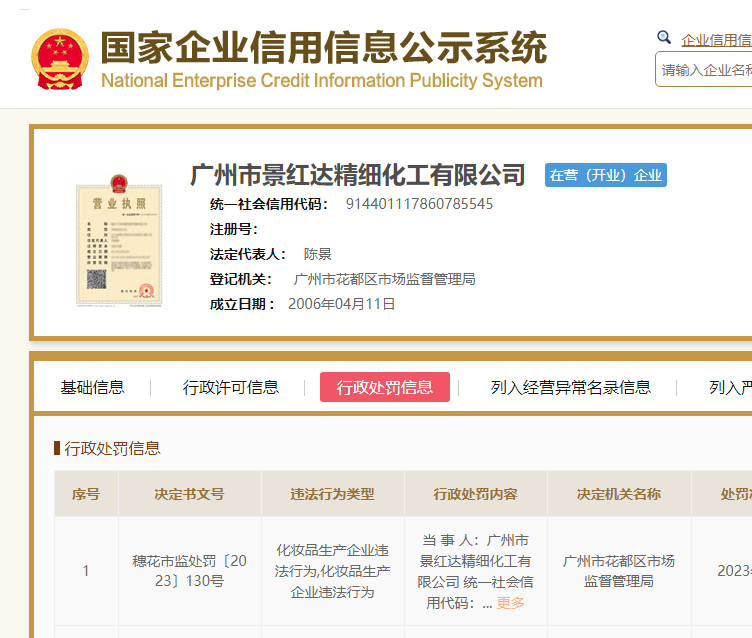This screenshot has height=638, width=752.
Task: Click the national emblem logo
Action: tap(59, 58)
